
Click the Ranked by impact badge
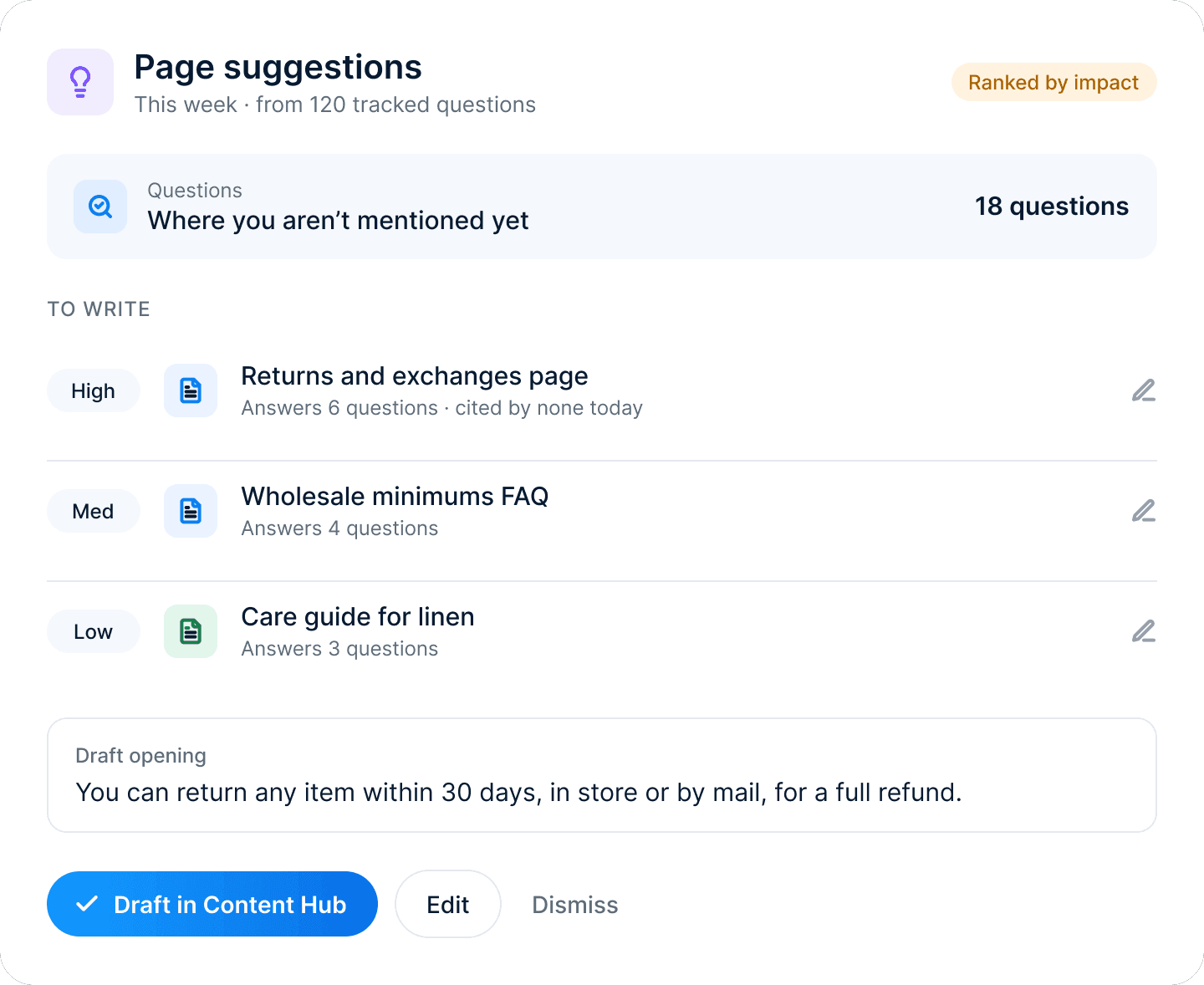[1053, 82]
